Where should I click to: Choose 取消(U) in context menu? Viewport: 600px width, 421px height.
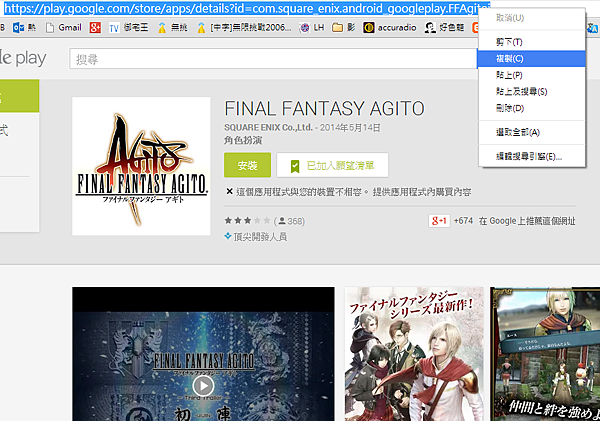click(532, 18)
